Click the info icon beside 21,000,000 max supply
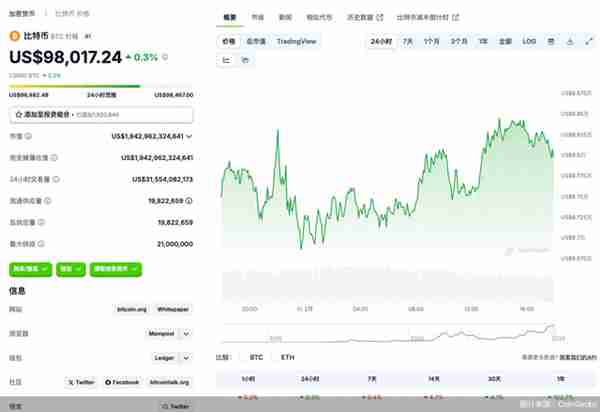600x412 pixels. tap(41, 244)
